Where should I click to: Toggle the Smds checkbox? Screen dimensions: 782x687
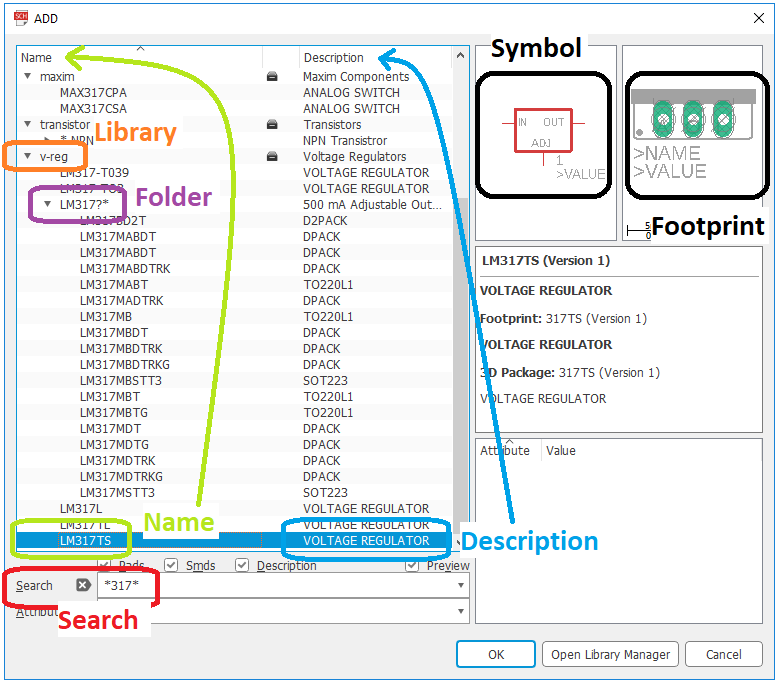(x=171, y=565)
